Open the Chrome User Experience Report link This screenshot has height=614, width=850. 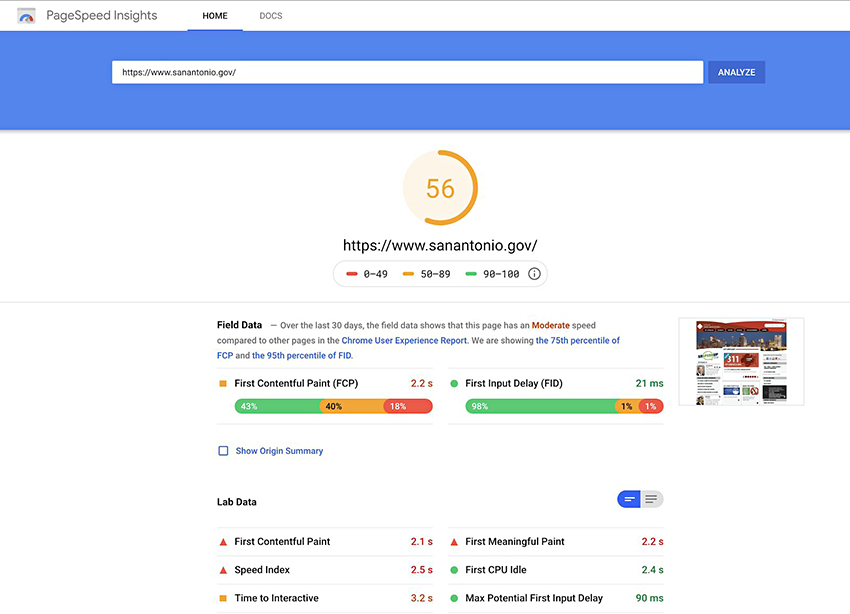point(404,340)
